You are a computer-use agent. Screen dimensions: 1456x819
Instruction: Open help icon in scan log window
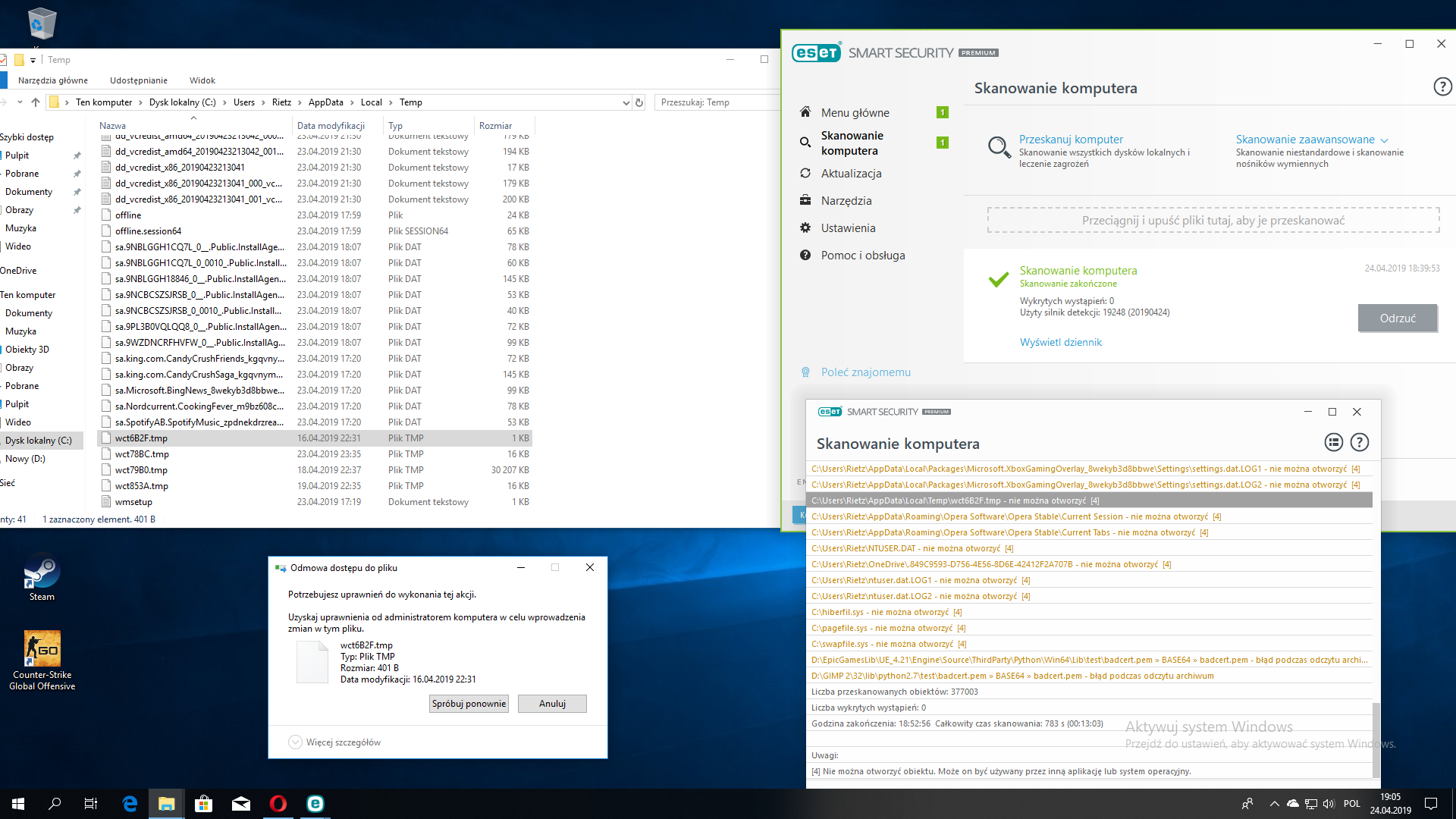(x=1360, y=442)
